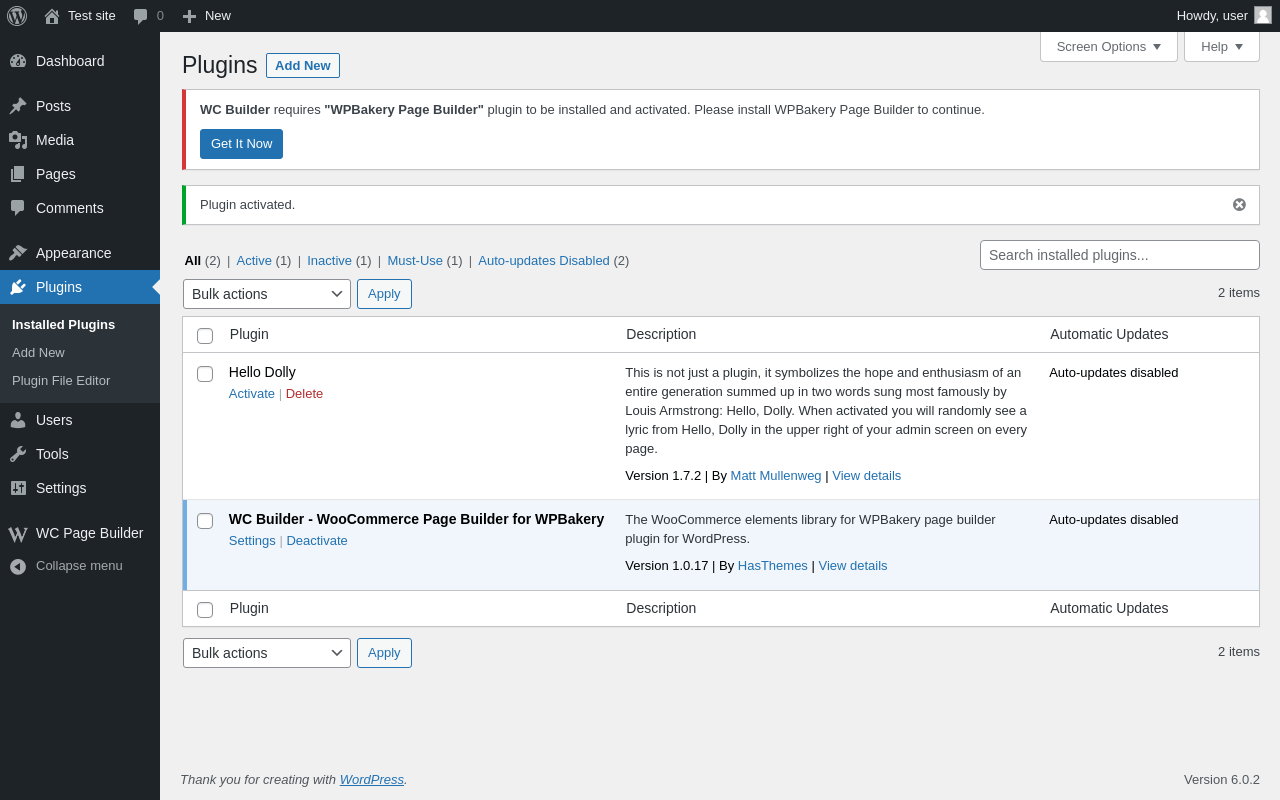Open the user avatar in admin bar
This screenshot has height=800, width=1280.
point(1263,15)
